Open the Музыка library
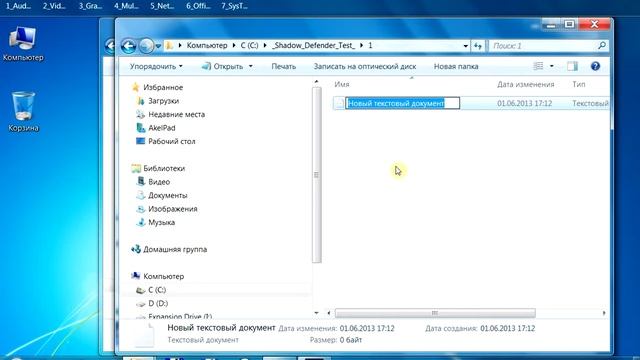640x360 pixels. click(x=161, y=222)
